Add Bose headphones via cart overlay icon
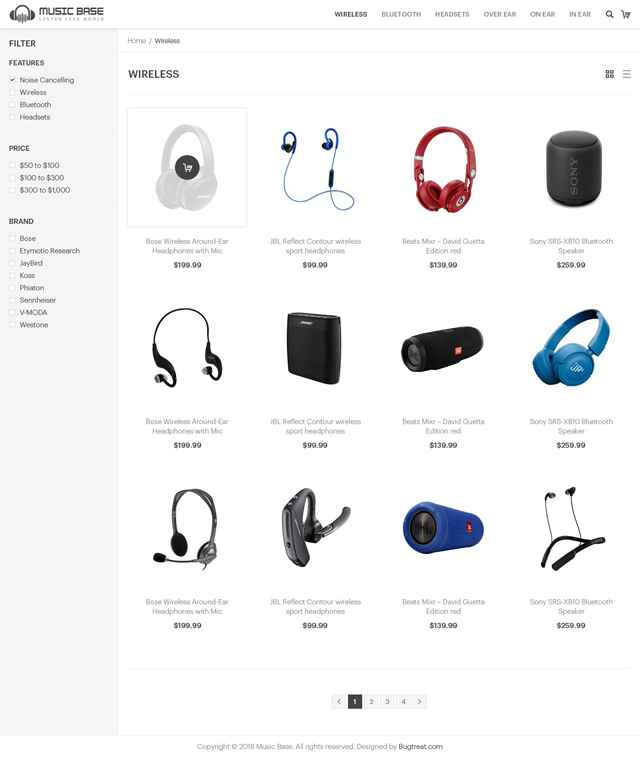Image resolution: width=640 pixels, height=759 pixels. (187, 167)
